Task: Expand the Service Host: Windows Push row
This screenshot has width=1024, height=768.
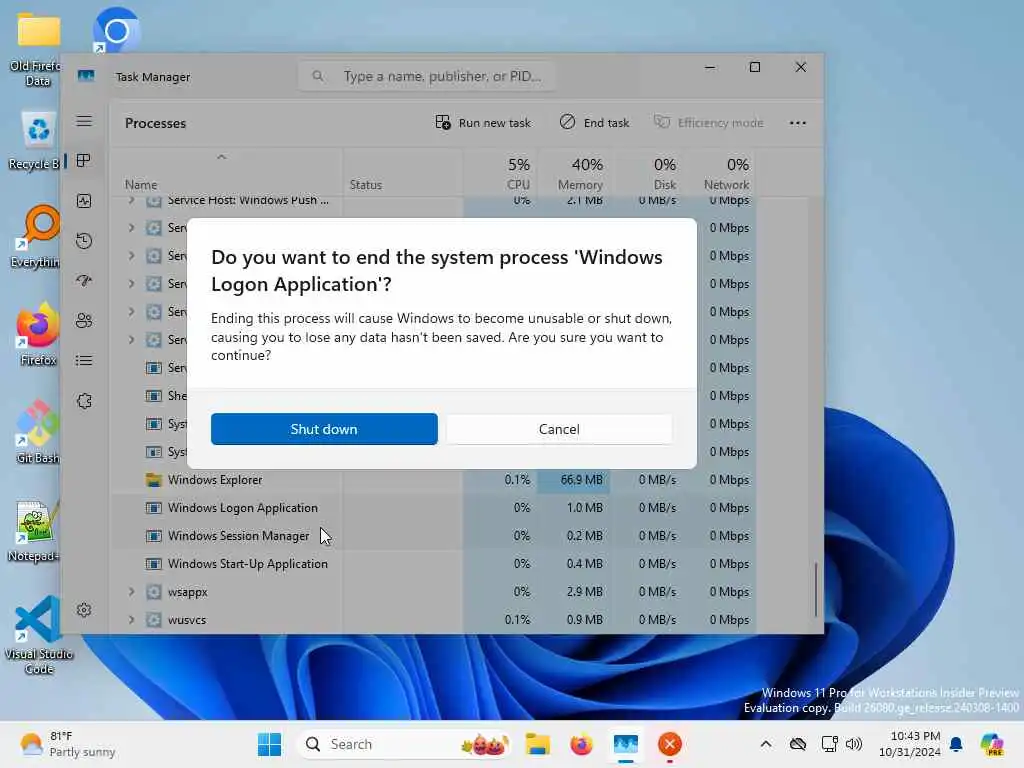Action: tap(131, 200)
